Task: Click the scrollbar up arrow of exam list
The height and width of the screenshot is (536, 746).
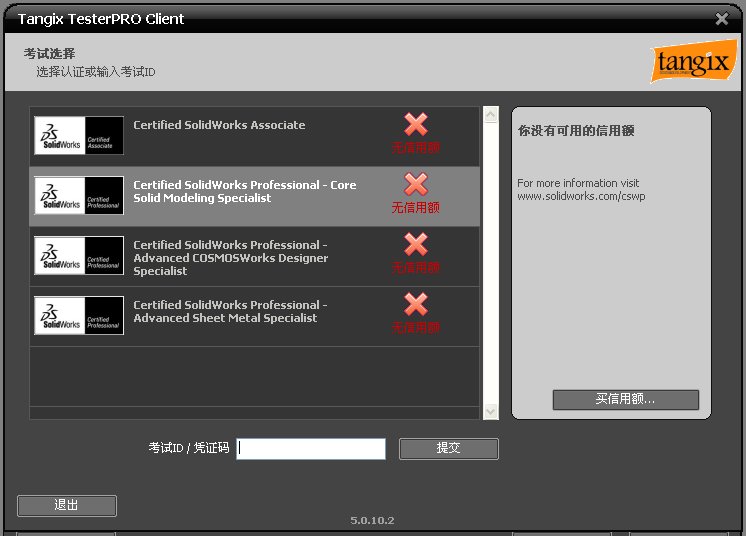Action: point(491,115)
